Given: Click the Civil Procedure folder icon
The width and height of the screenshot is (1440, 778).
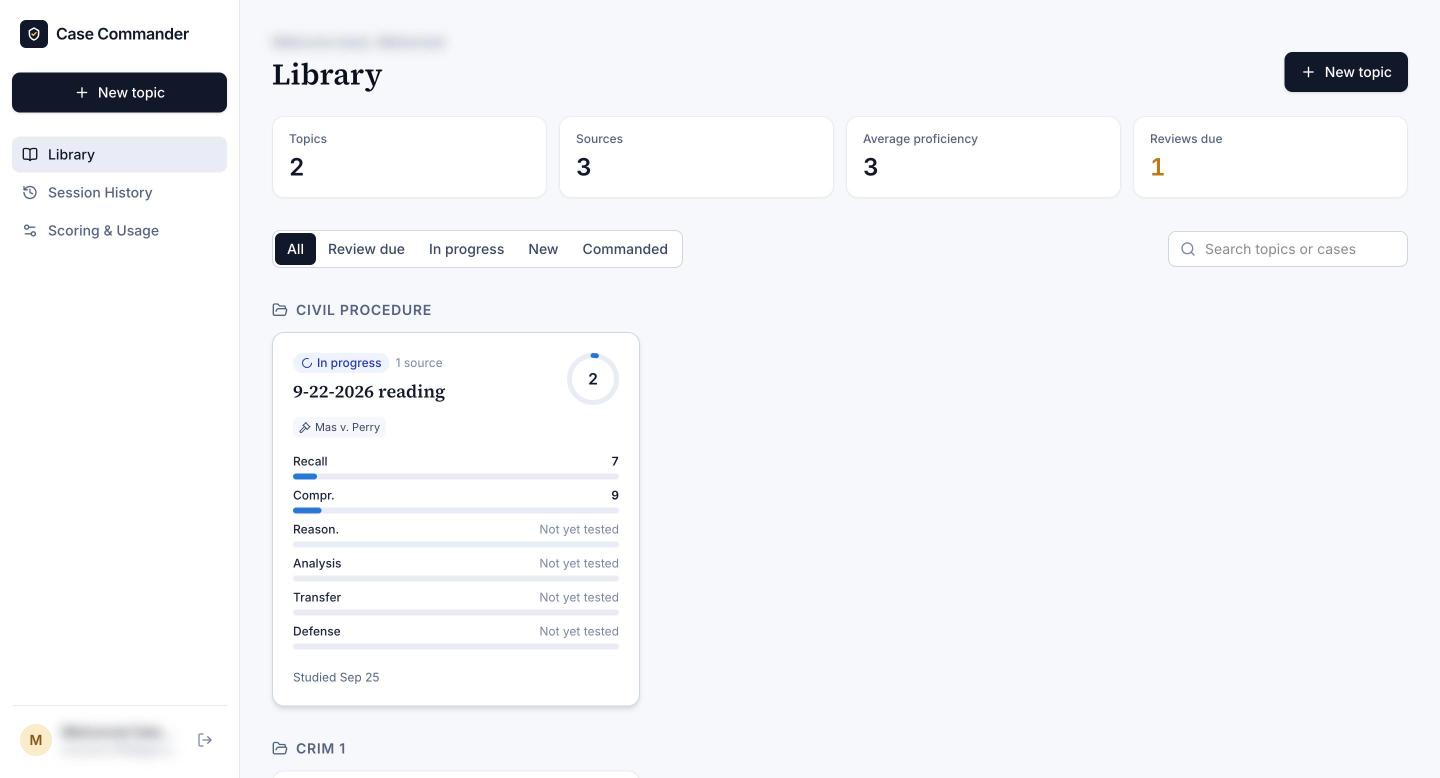Looking at the screenshot, I should (x=280, y=310).
